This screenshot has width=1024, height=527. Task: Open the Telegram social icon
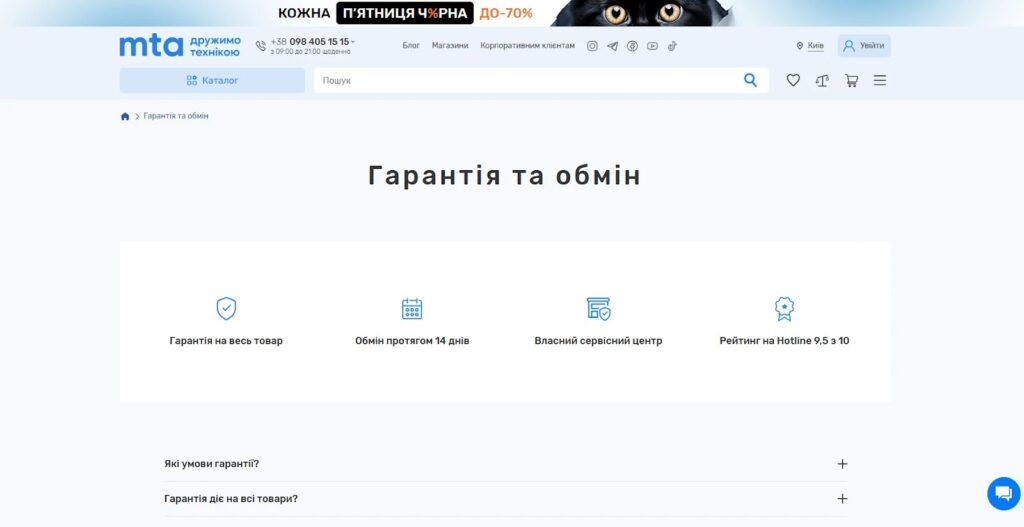(x=612, y=46)
